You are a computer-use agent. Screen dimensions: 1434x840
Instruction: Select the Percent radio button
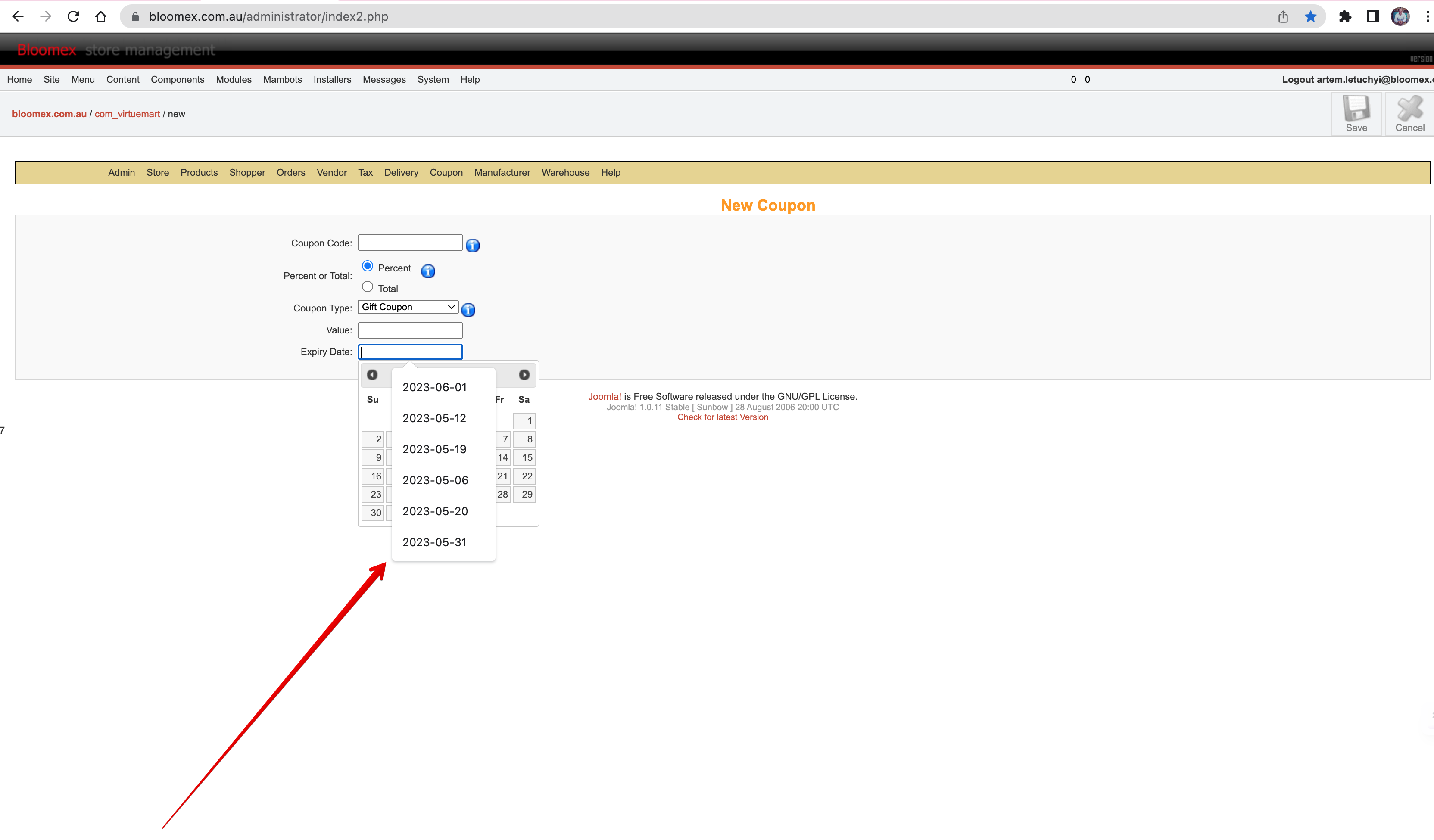pyautogui.click(x=368, y=266)
